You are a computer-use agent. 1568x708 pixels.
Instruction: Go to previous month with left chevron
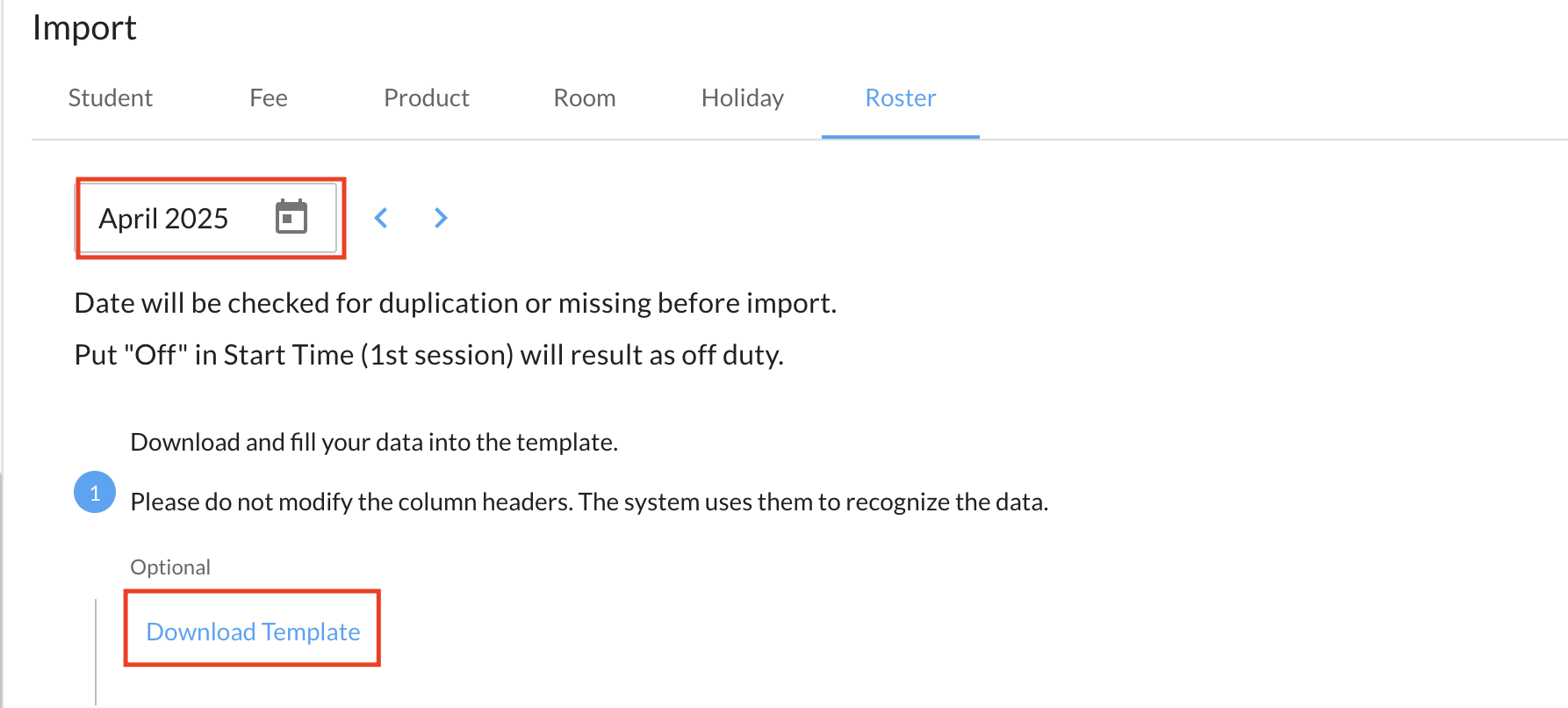pos(381,218)
